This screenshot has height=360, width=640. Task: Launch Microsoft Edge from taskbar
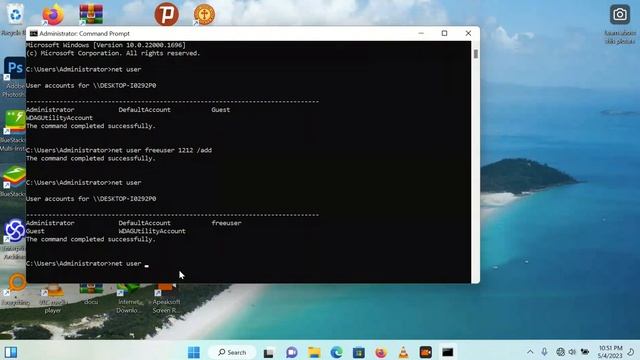[x=336, y=352]
